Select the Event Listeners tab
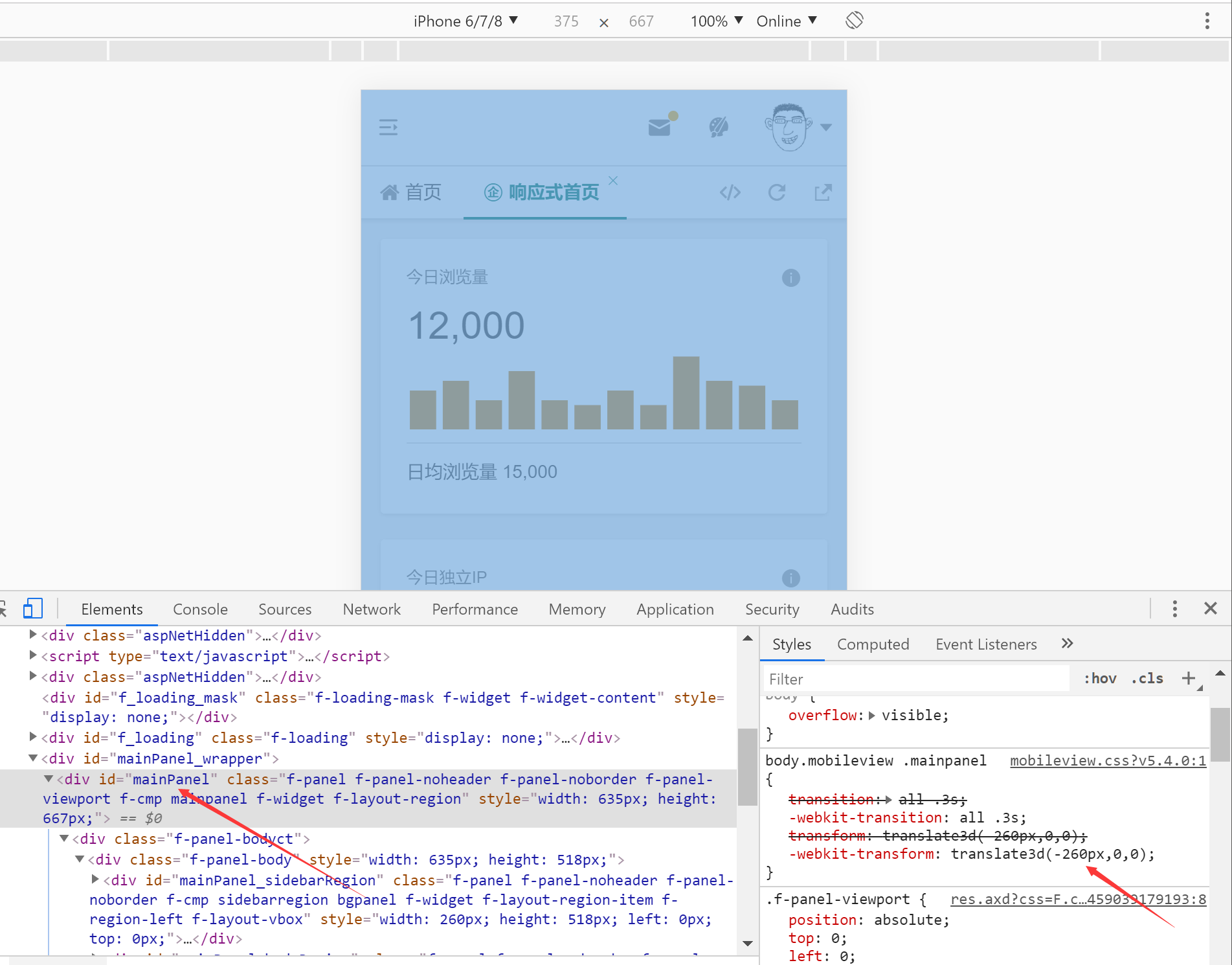The height and width of the screenshot is (965, 1232). coord(986,644)
